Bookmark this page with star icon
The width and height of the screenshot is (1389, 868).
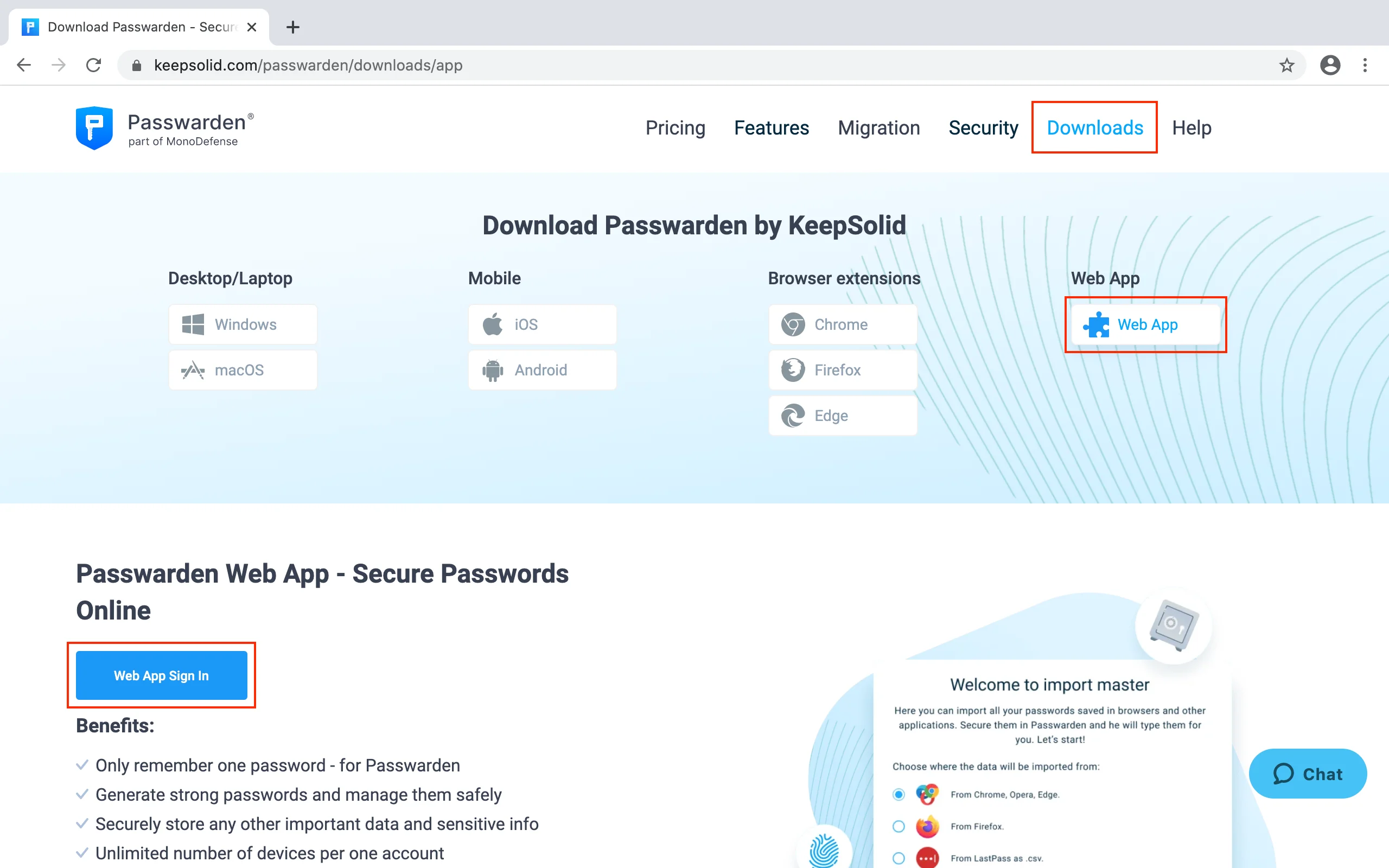(x=1286, y=65)
